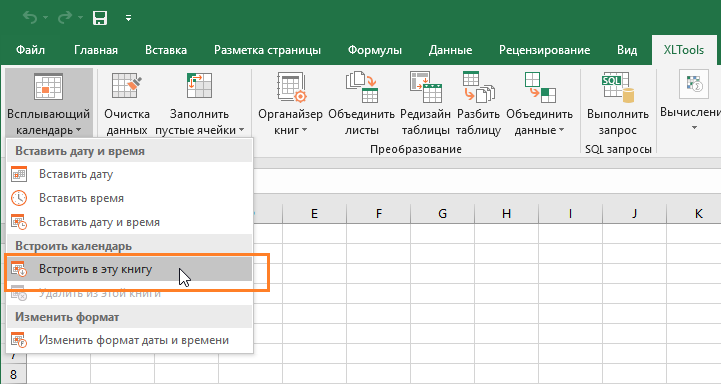This screenshot has height=384, width=721.
Task: Click the Разбить таблицу icon
Action: [x=478, y=86]
